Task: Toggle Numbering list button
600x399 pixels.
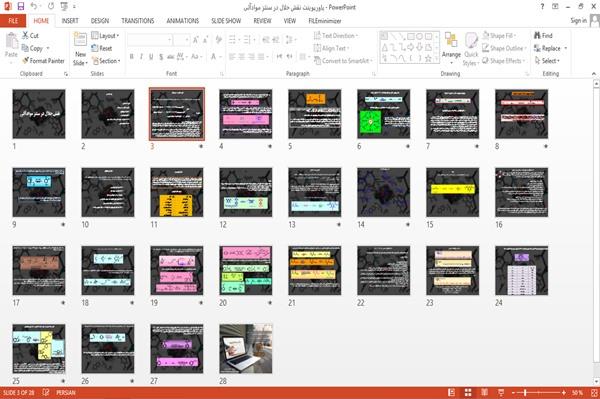Action: (x=247, y=39)
